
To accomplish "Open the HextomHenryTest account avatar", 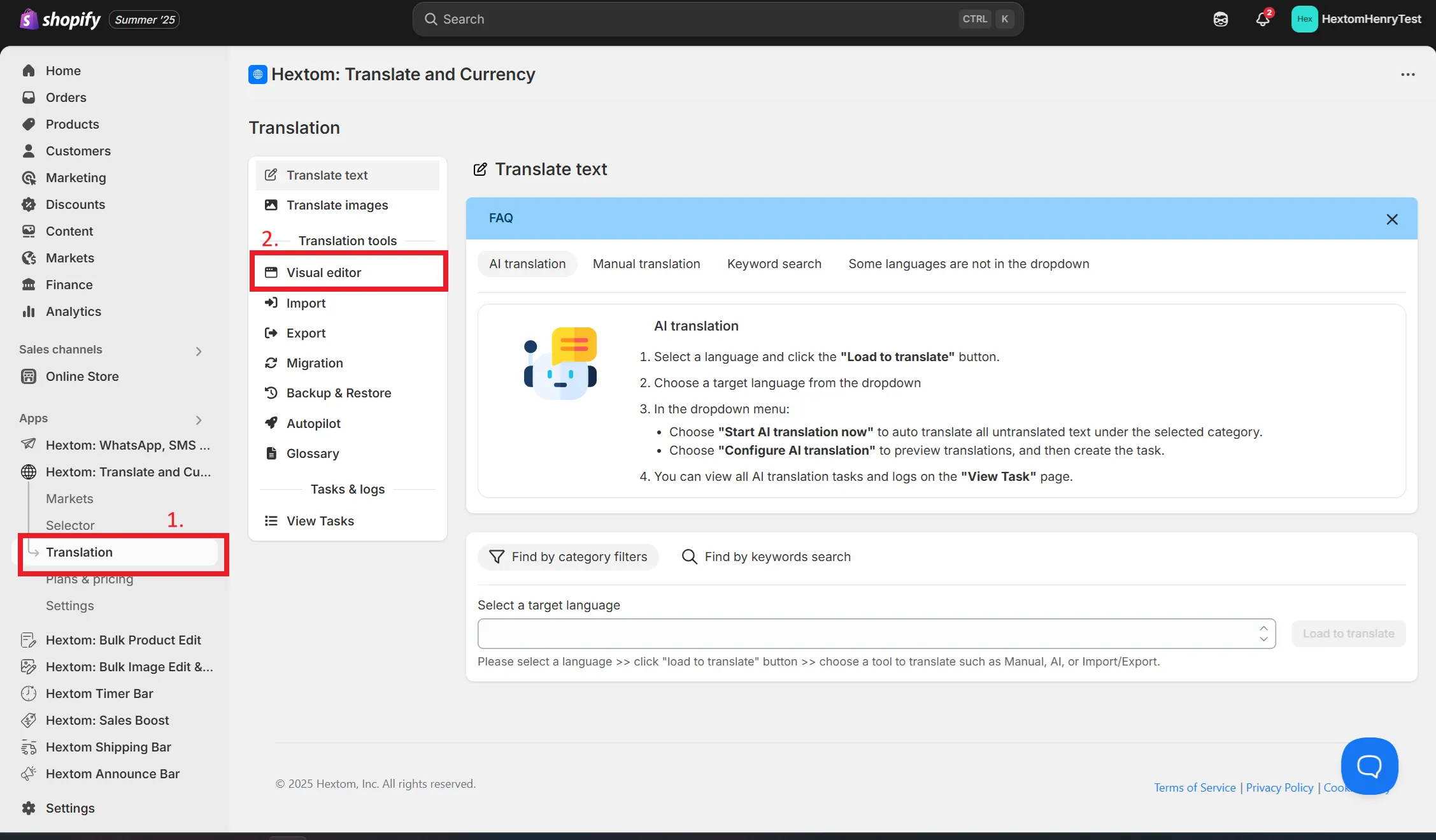I will [1304, 19].
